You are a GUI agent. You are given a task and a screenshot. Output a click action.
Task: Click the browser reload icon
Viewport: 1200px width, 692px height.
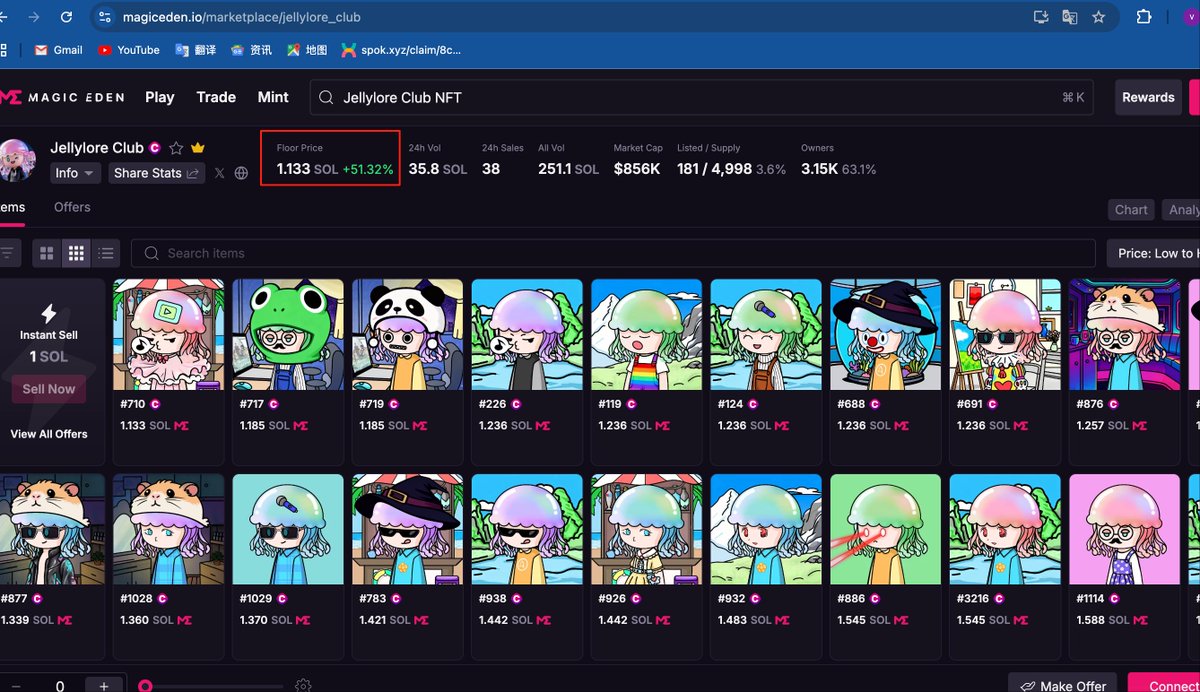(66, 17)
